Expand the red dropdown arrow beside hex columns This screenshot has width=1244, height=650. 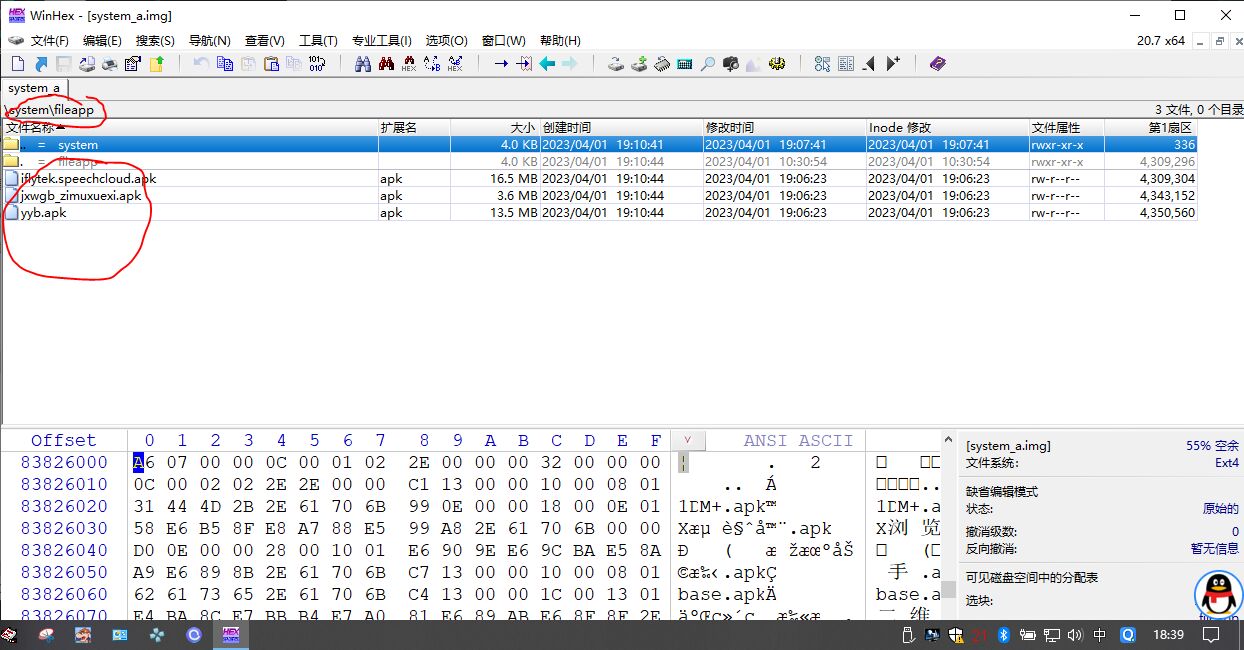tap(686, 441)
